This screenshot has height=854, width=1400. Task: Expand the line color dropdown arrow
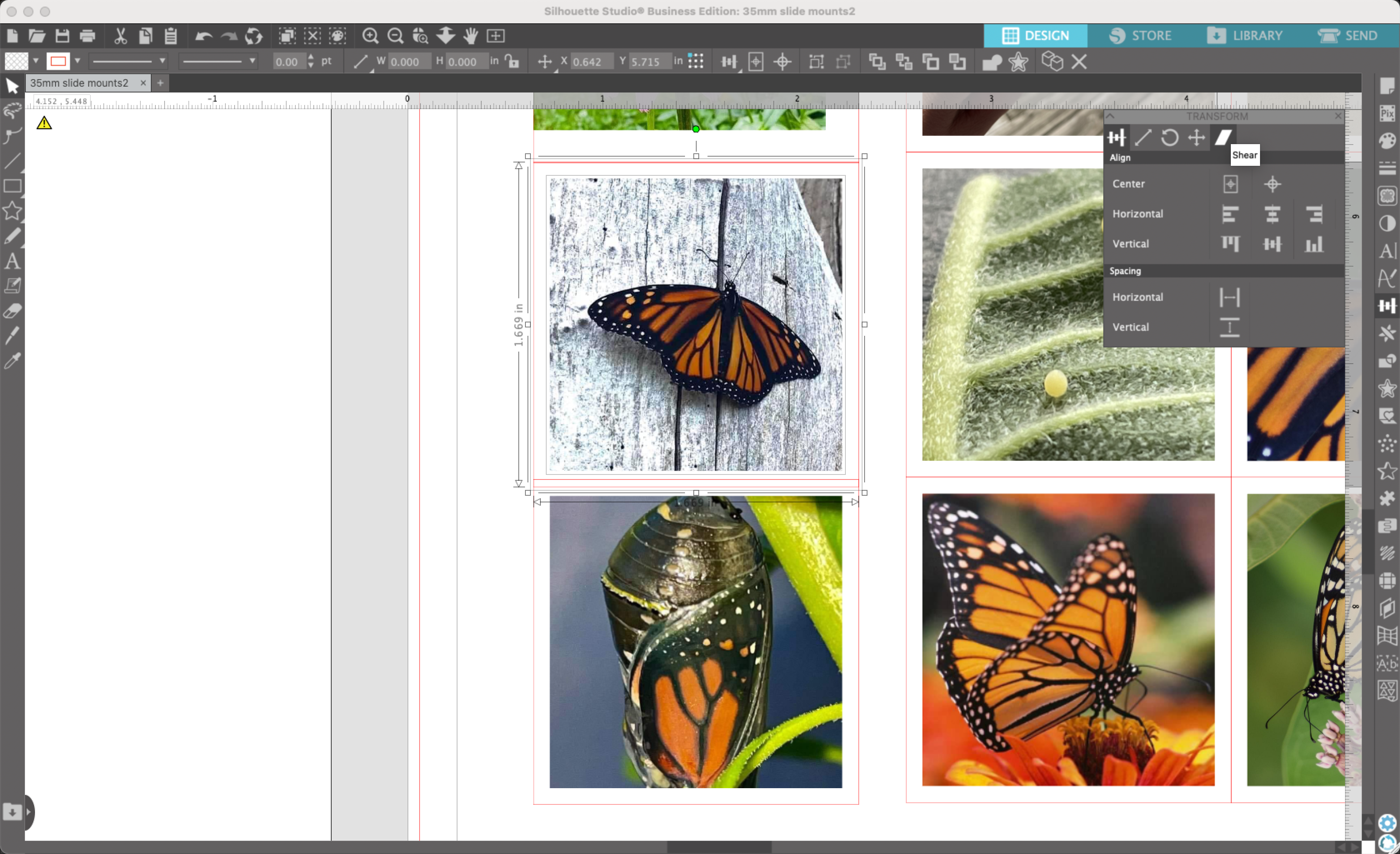(77, 61)
